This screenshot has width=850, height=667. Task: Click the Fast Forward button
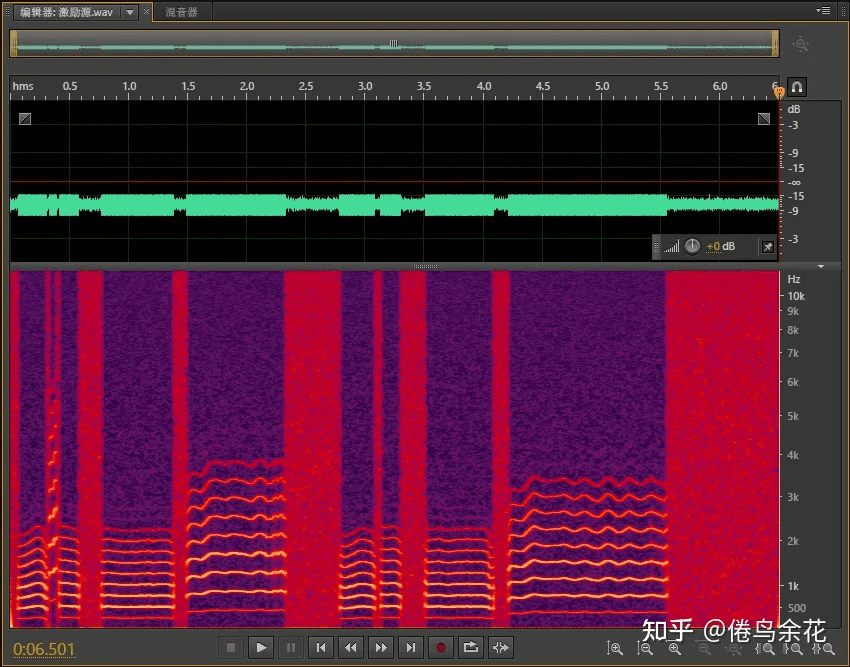380,648
